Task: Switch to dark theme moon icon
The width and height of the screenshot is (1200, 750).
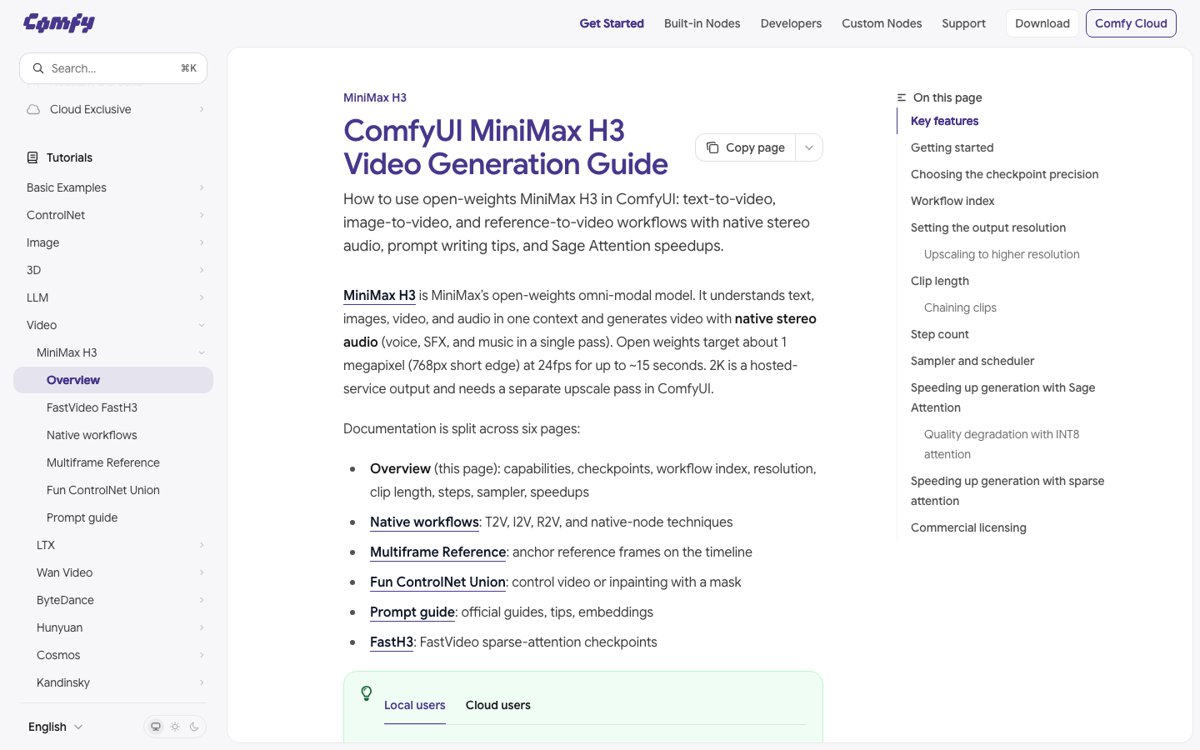Action: [x=194, y=727]
